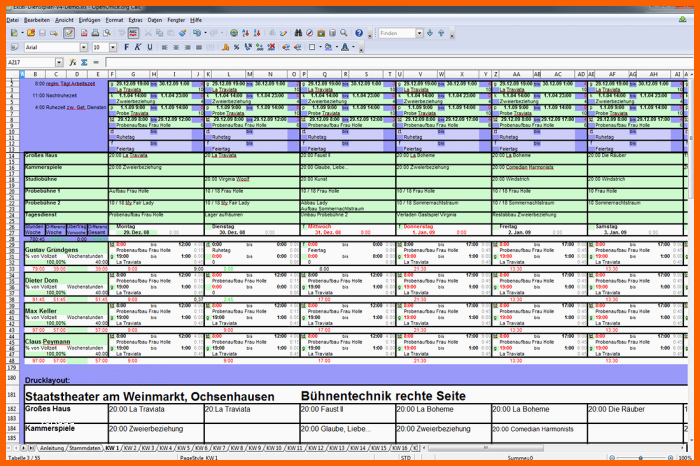Open the Format menu

point(115,19)
